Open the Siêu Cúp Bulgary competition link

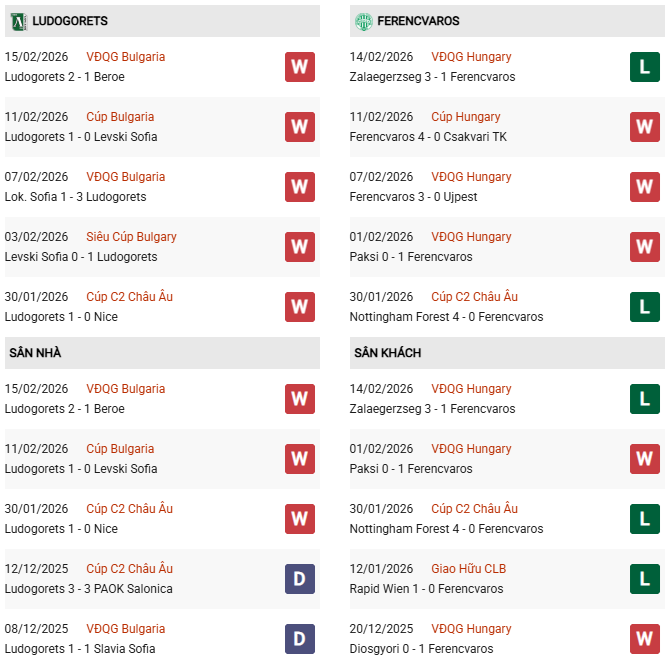tap(131, 237)
